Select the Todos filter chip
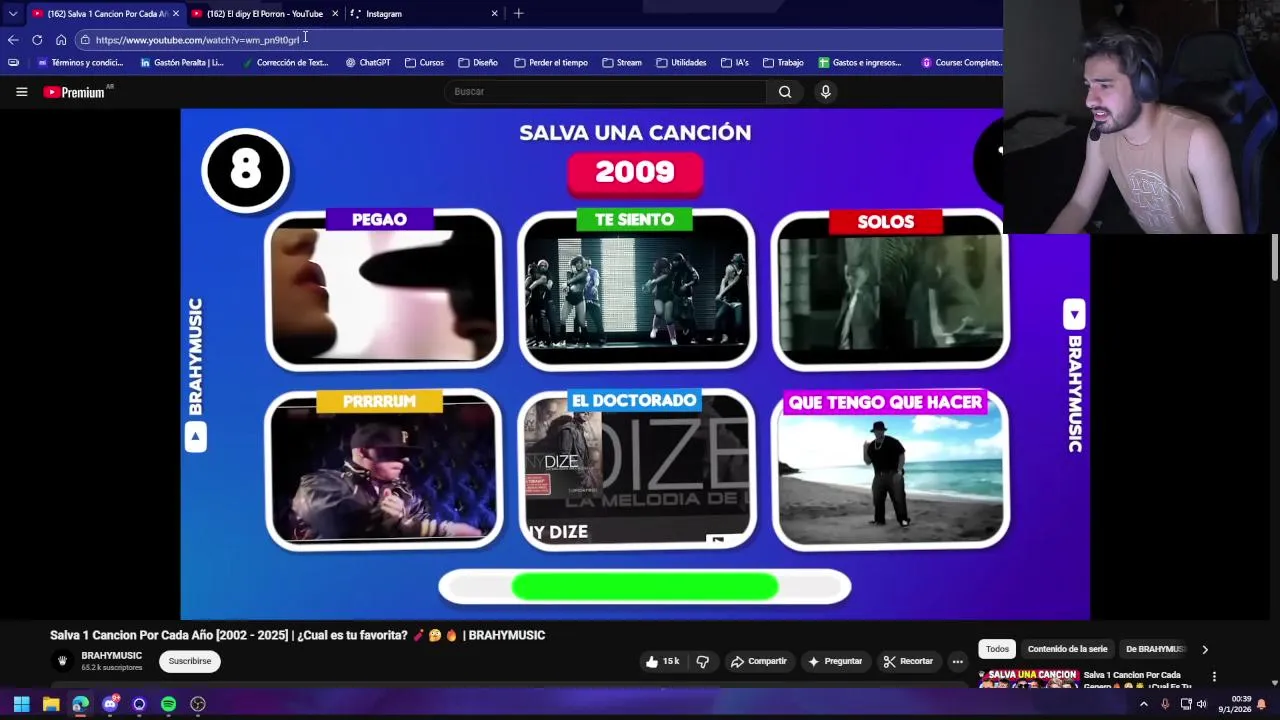The height and width of the screenshot is (720, 1280). coord(997,649)
